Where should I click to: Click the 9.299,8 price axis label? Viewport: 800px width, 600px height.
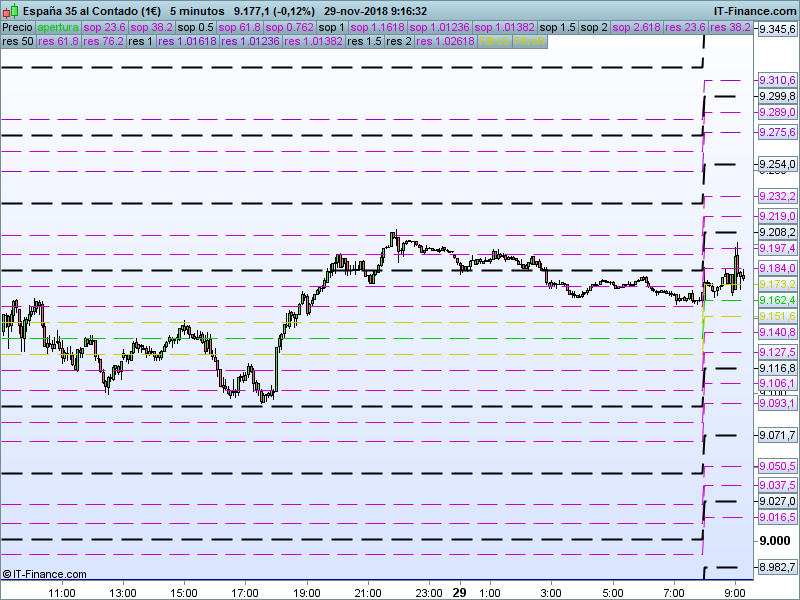point(777,96)
